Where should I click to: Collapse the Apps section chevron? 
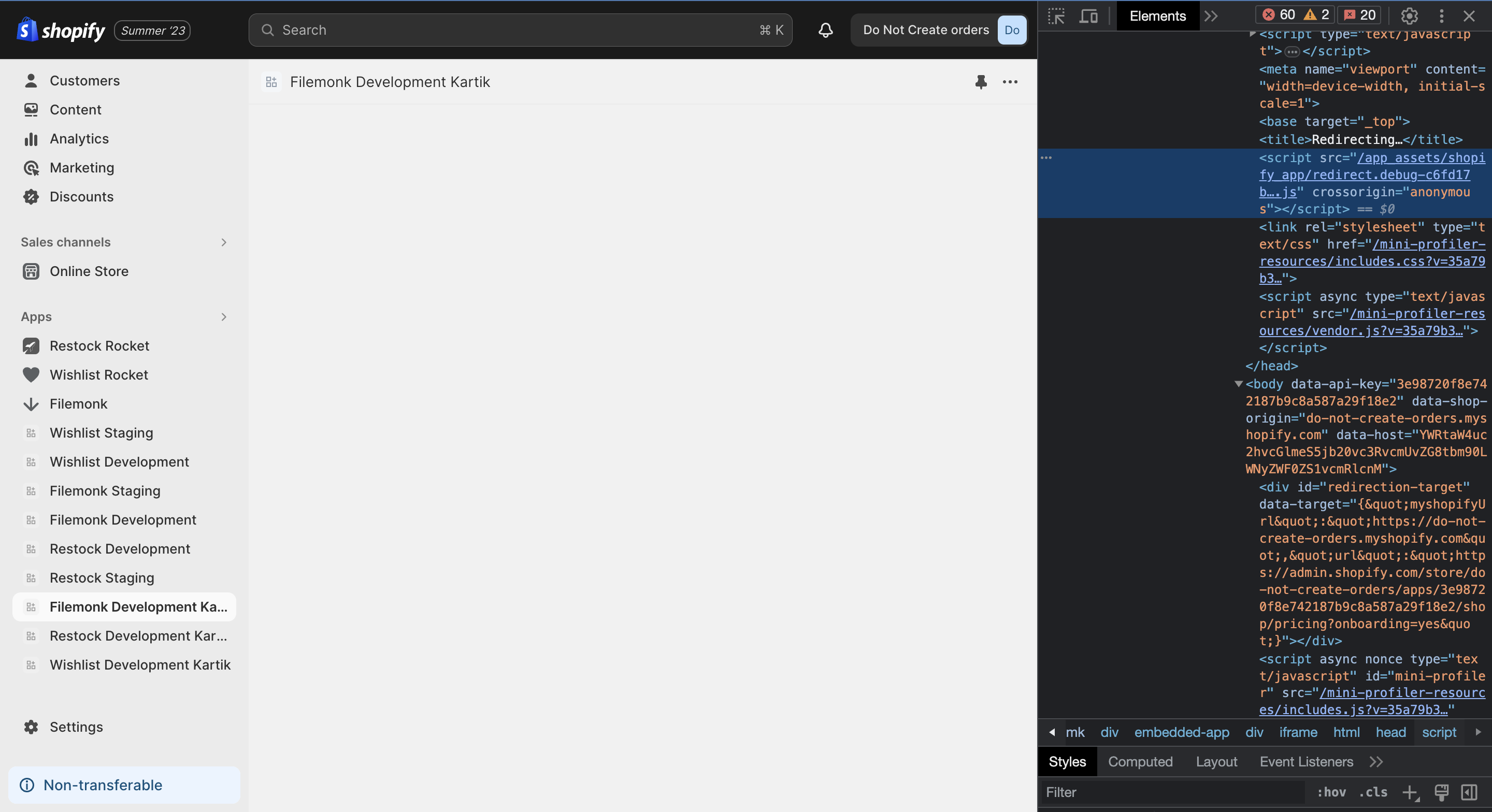point(224,317)
